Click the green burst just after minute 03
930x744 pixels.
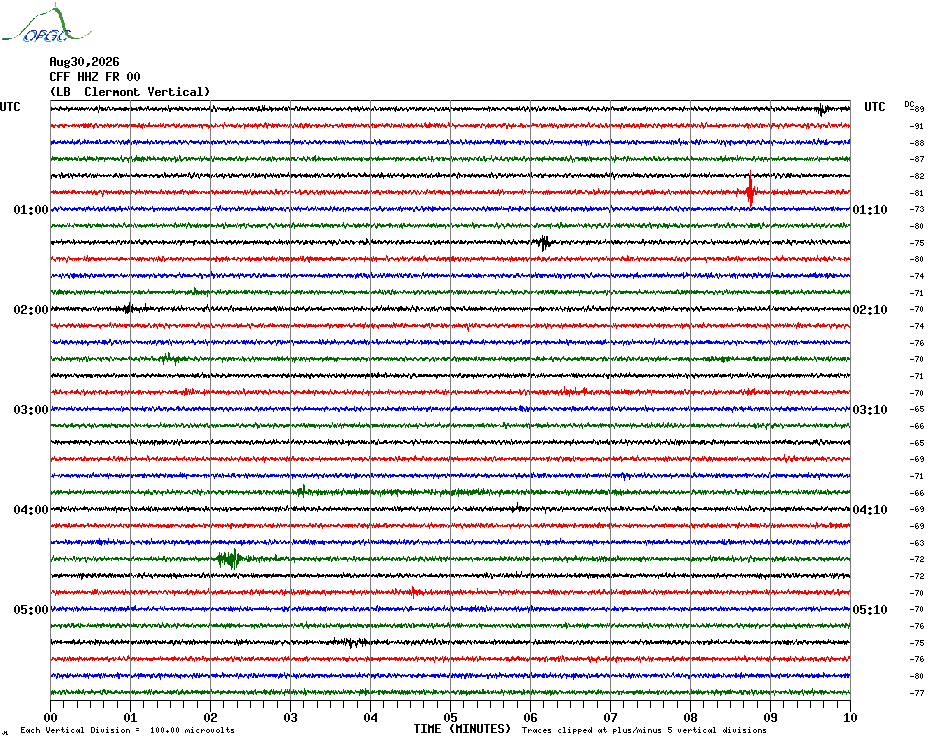pyautogui.click(x=302, y=491)
